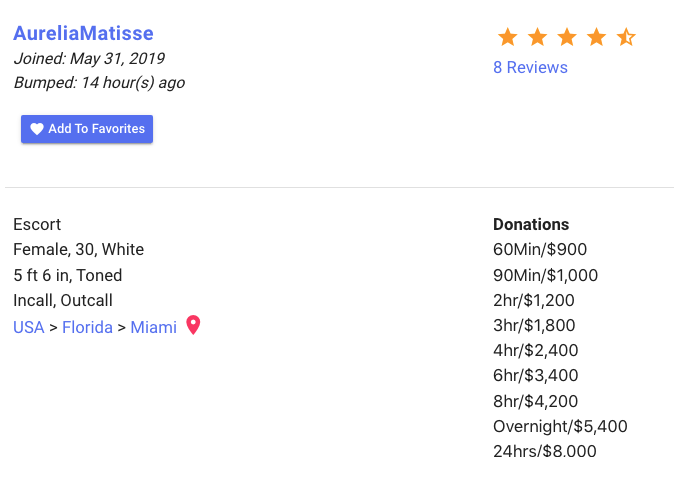Click the Incall, Outcall text line
The image size is (674, 478).
(x=63, y=300)
